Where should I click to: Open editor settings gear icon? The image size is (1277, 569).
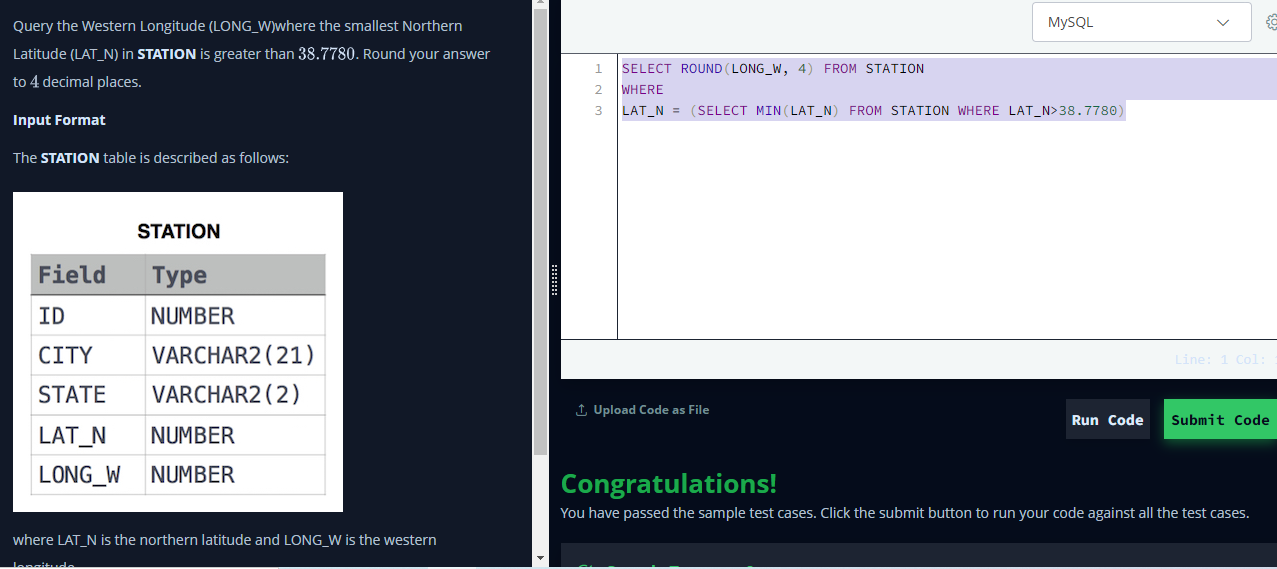[1271, 22]
